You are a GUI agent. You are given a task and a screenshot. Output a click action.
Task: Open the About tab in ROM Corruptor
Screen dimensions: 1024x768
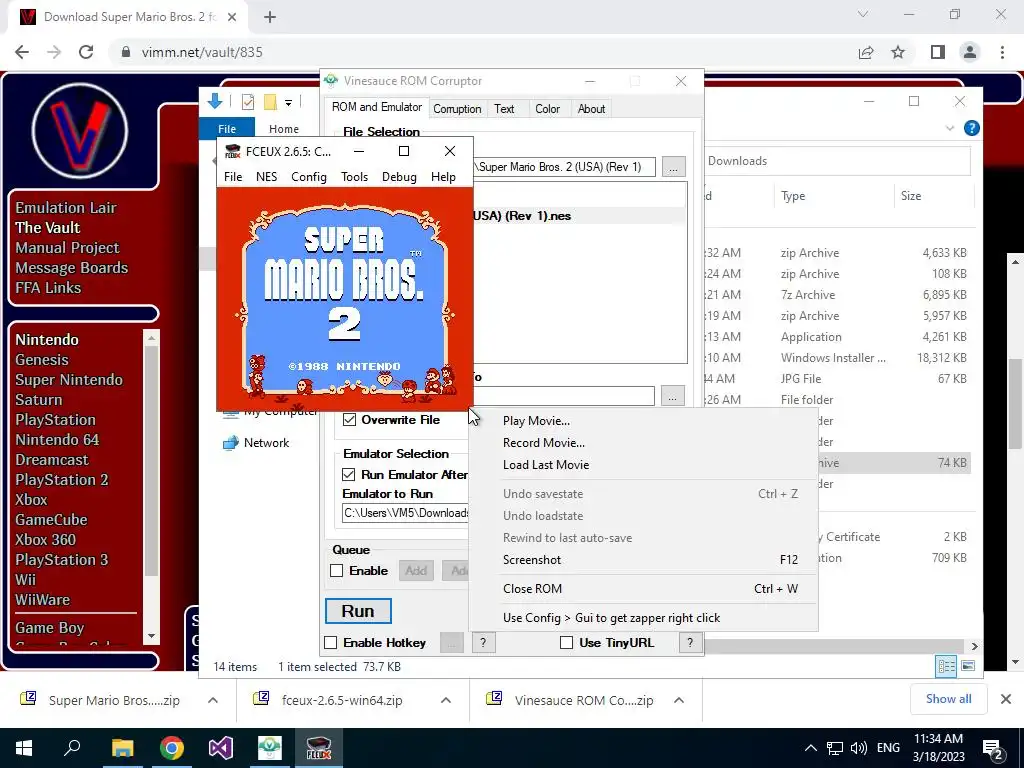tap(591, 109)
